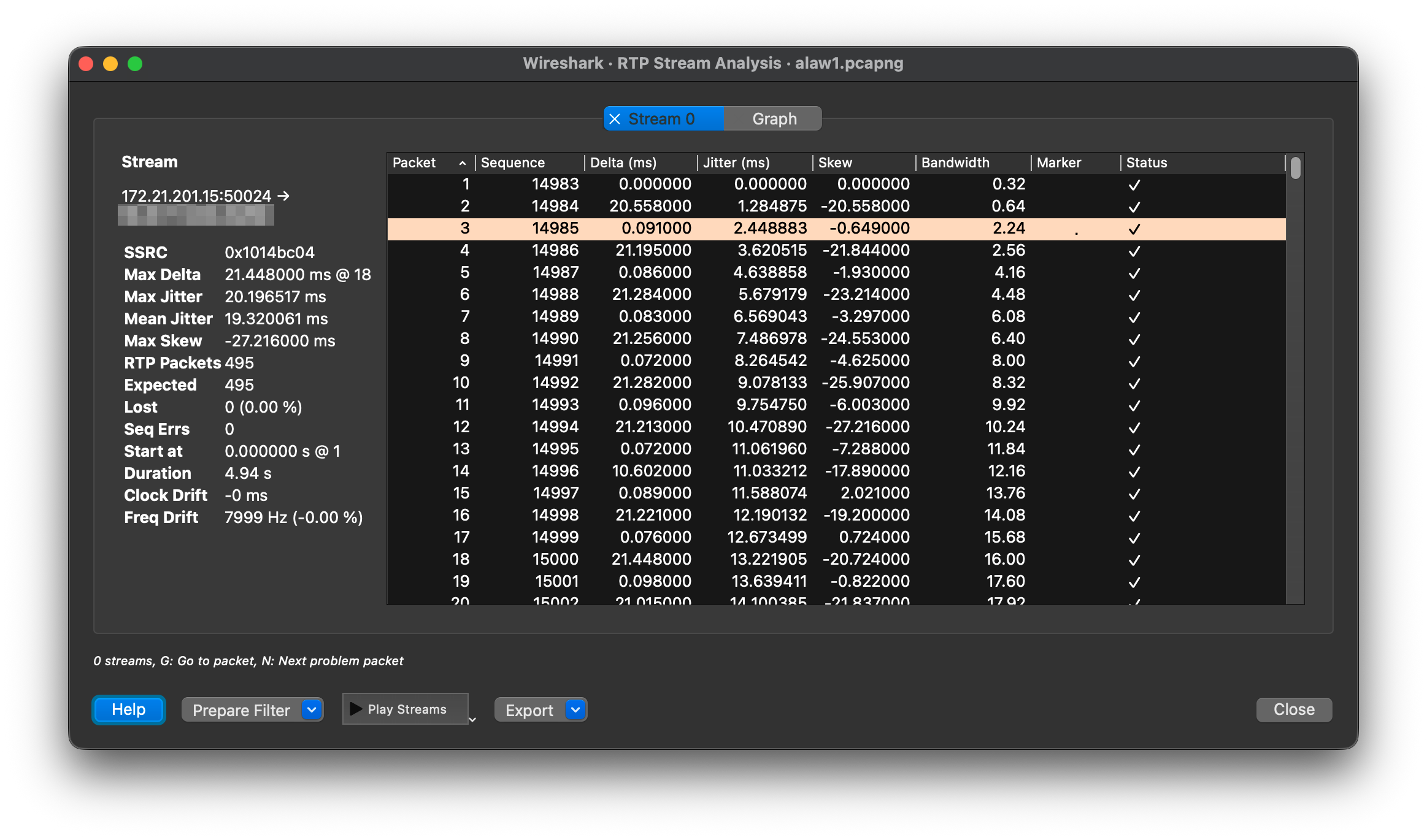Image resolution: width=1427 pixels, height=840 pixels.
Task: Click status checkmark for packet 15
Action: (x=1134, y=494)
